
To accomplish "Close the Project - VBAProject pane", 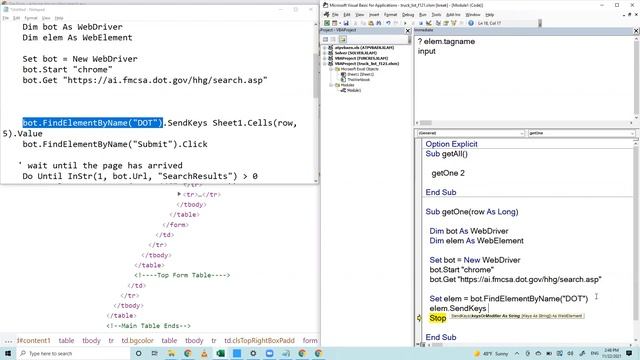I will pos(407,31).
